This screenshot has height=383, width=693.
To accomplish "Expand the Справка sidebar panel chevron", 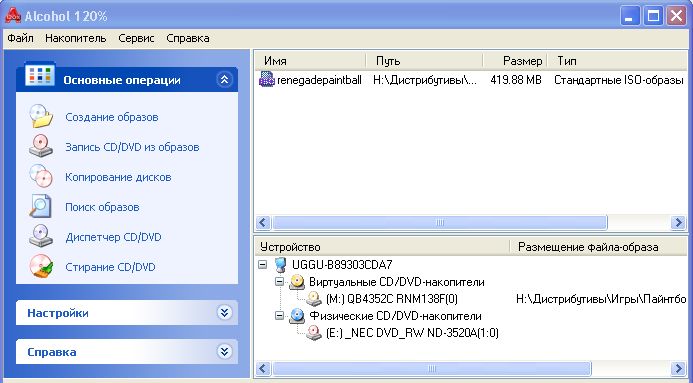I will coord(225,352).
